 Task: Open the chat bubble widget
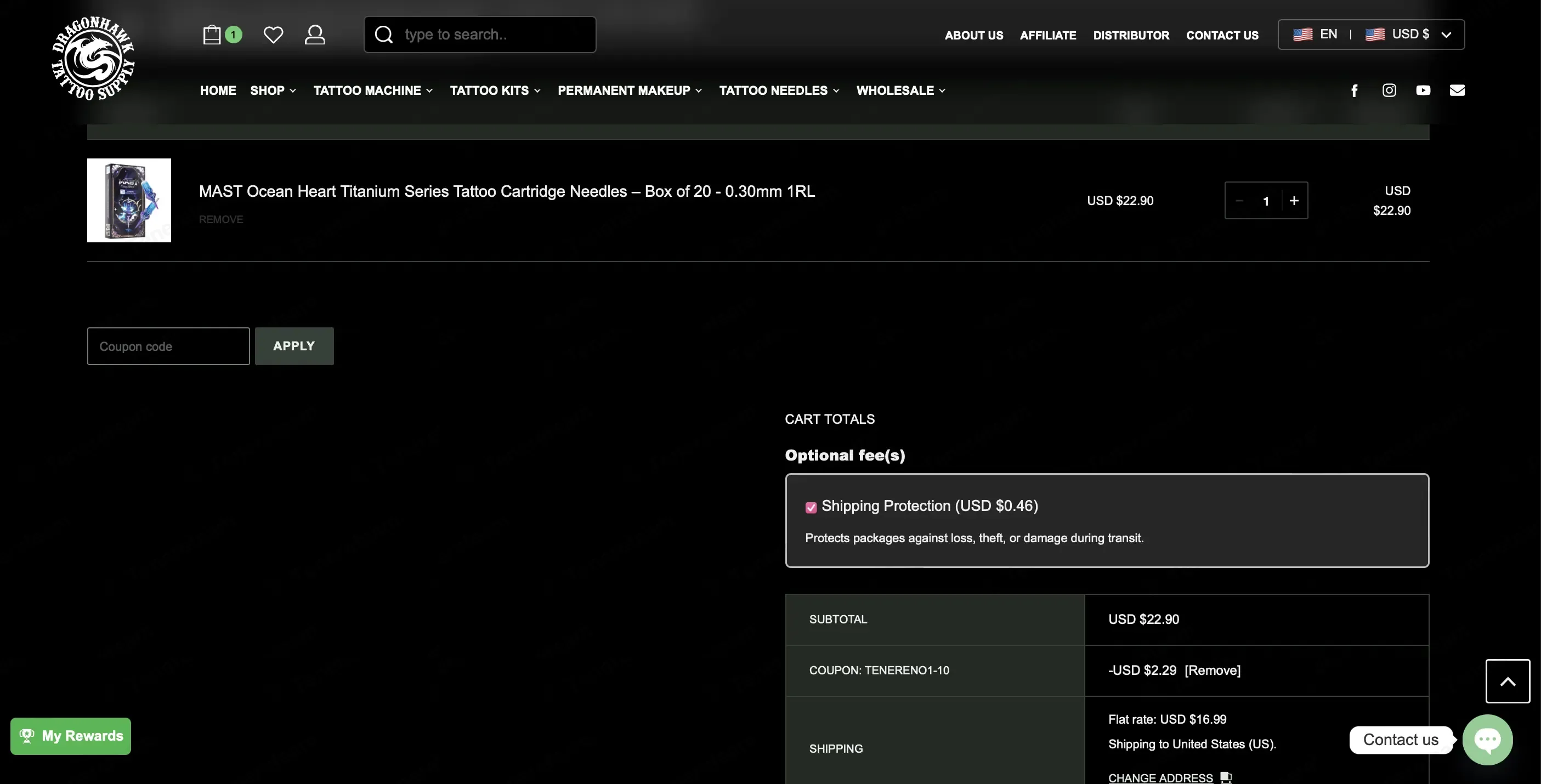point(1487,740)
